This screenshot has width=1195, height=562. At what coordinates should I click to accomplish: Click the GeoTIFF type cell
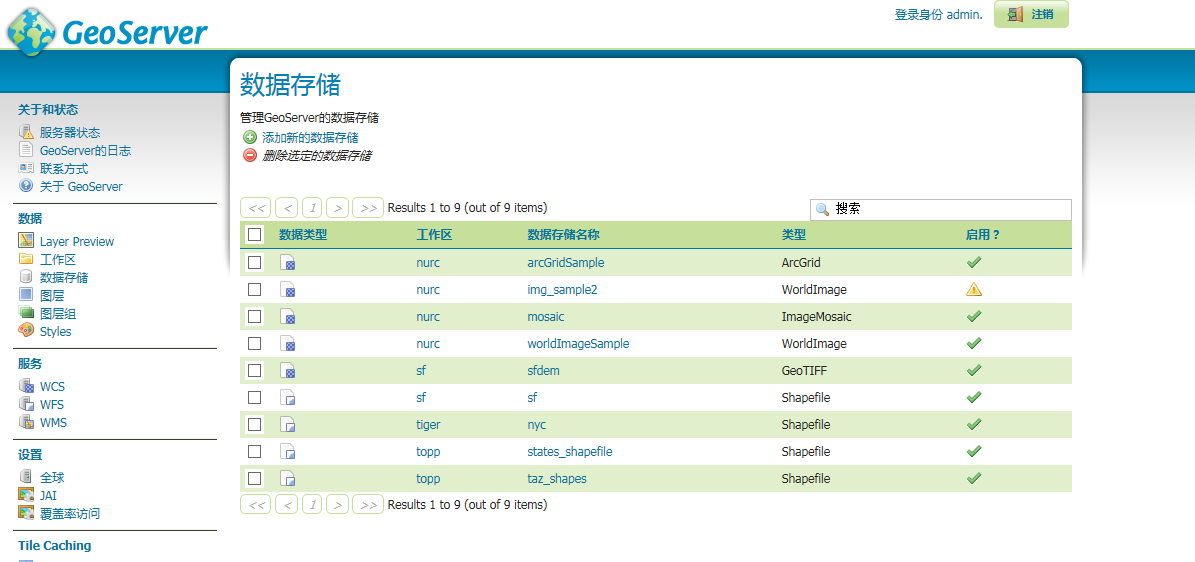pyautogui.click(x=804, y=371)
